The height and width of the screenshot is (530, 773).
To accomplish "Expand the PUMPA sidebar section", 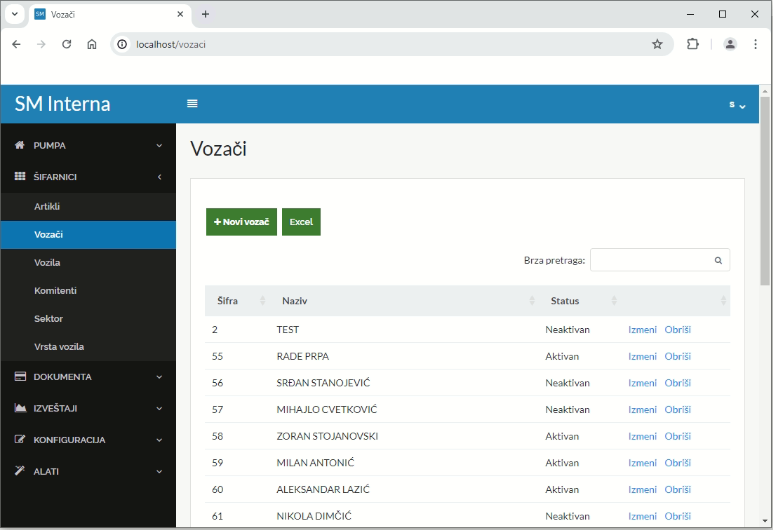I will [x=88, y=146].
